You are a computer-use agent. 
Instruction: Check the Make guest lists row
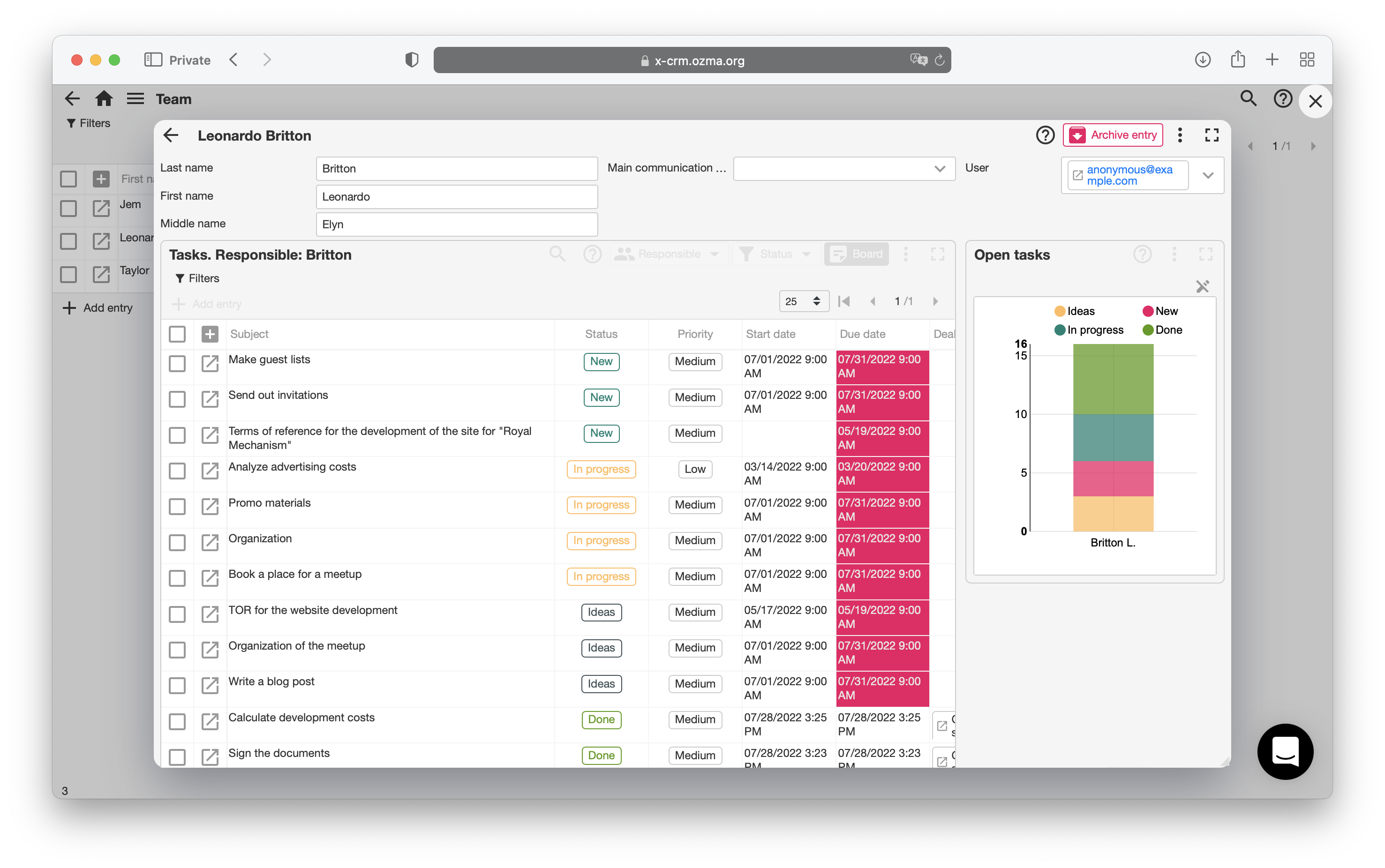(177, 363)
